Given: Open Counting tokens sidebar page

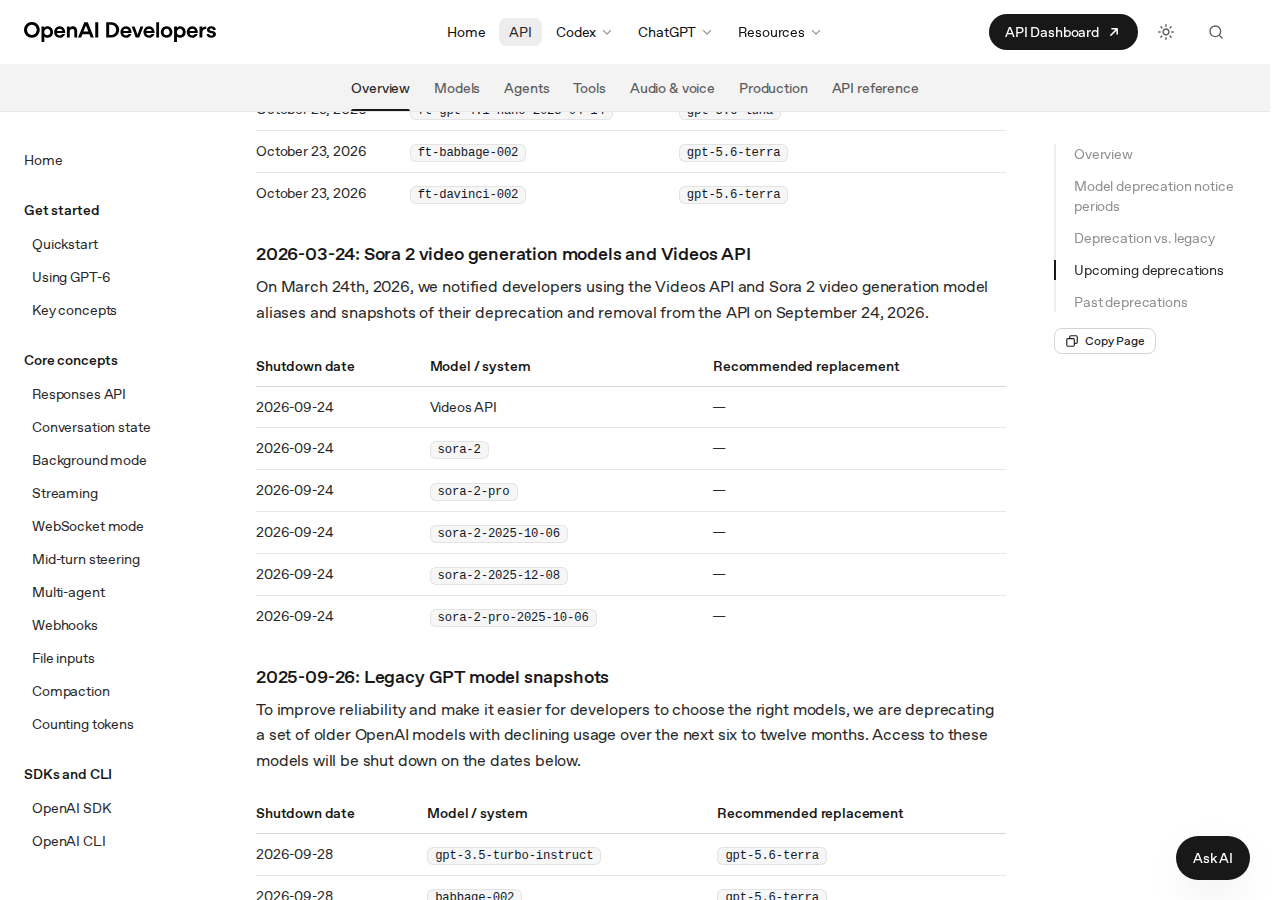Looking at the screenshot, I should [x=83, y=724].
